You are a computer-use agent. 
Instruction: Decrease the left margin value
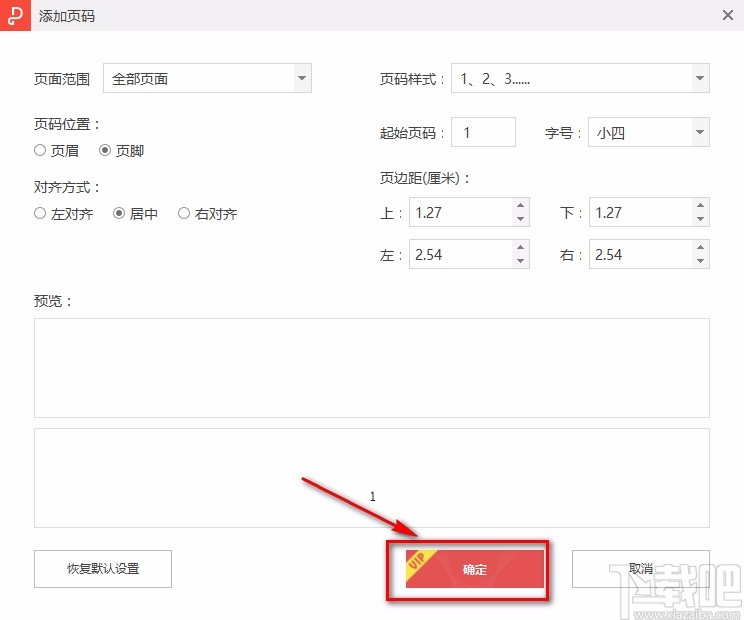tap(520, 261)
